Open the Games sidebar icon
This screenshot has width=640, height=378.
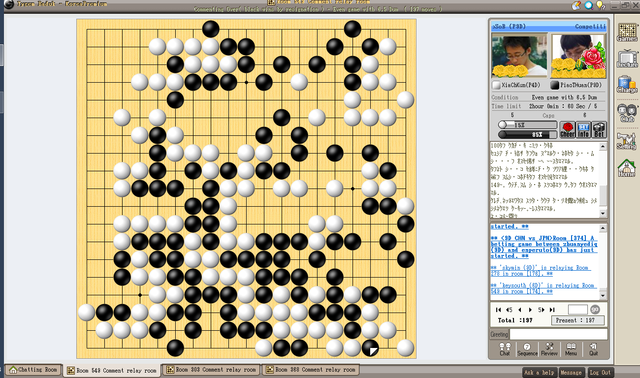click(x=627, y=33)
